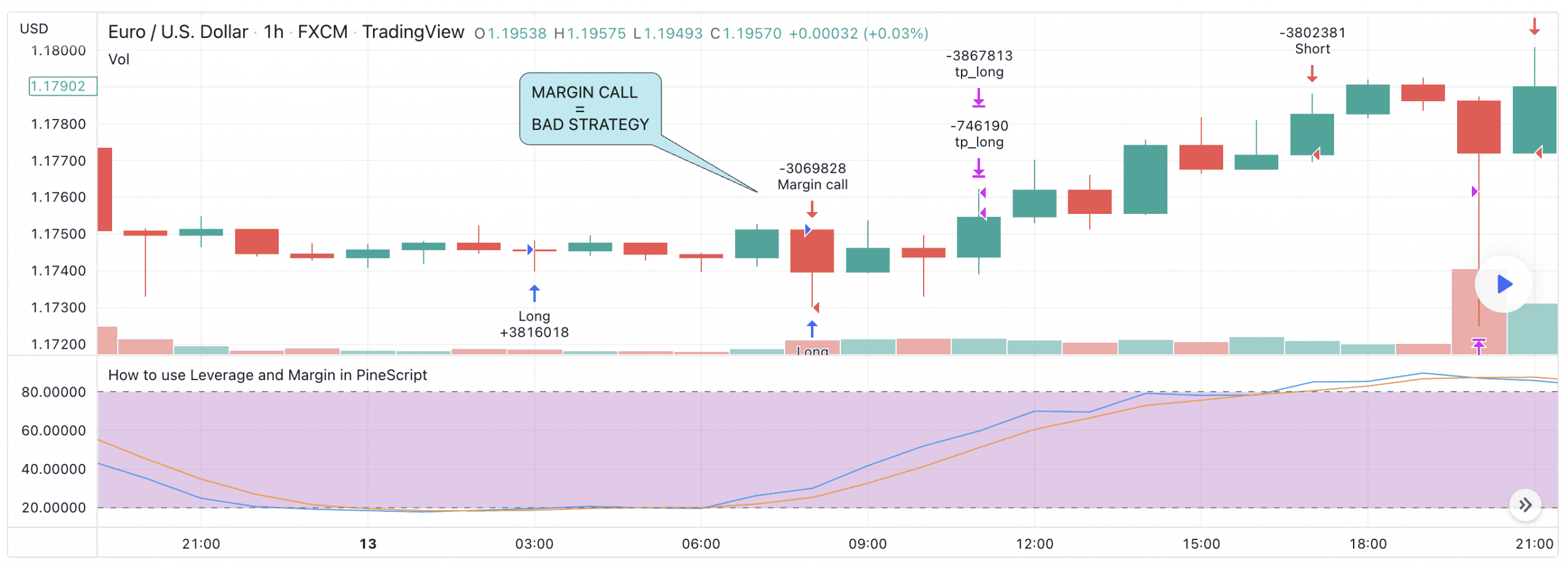Click the 1.17500 price axis label
Screen dimensions: 1568x567
pyautogui.click(x=58, y=234)
